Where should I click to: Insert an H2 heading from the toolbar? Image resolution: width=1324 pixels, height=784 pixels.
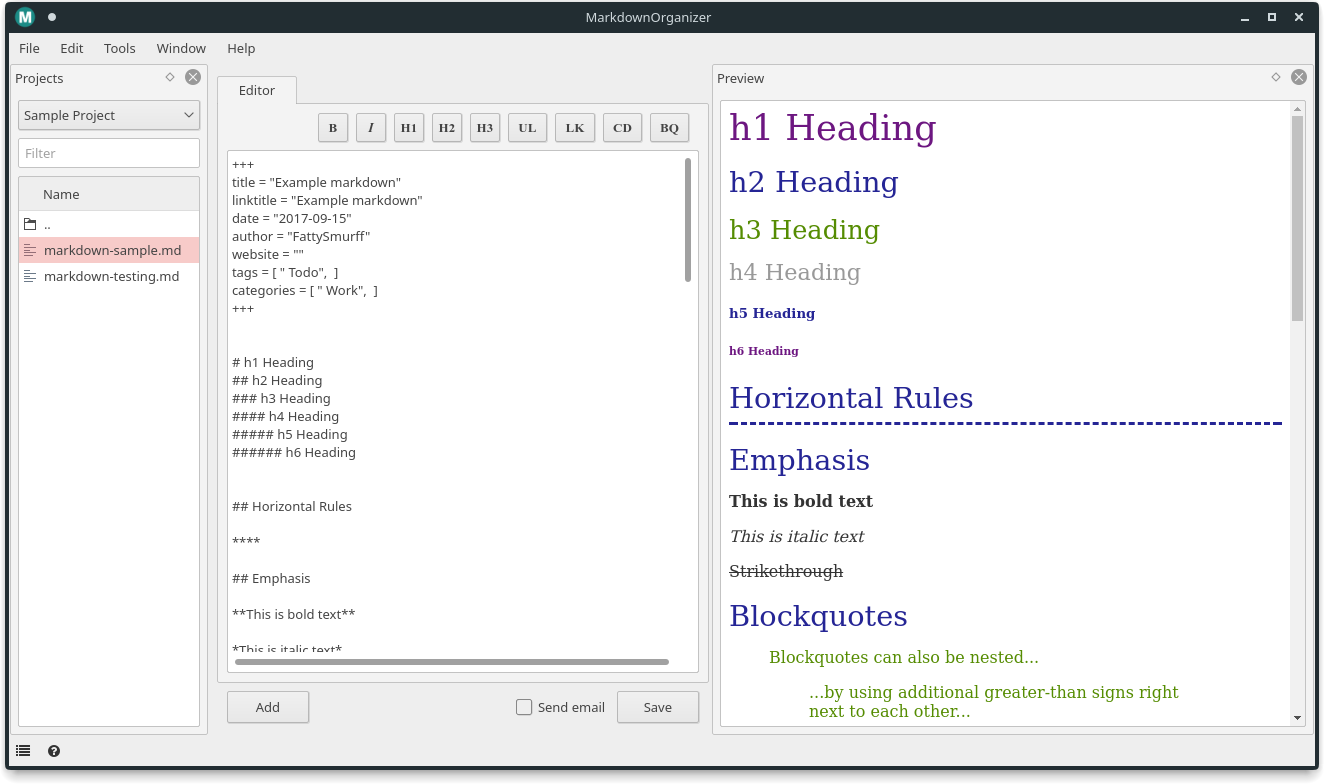[447, 127]
